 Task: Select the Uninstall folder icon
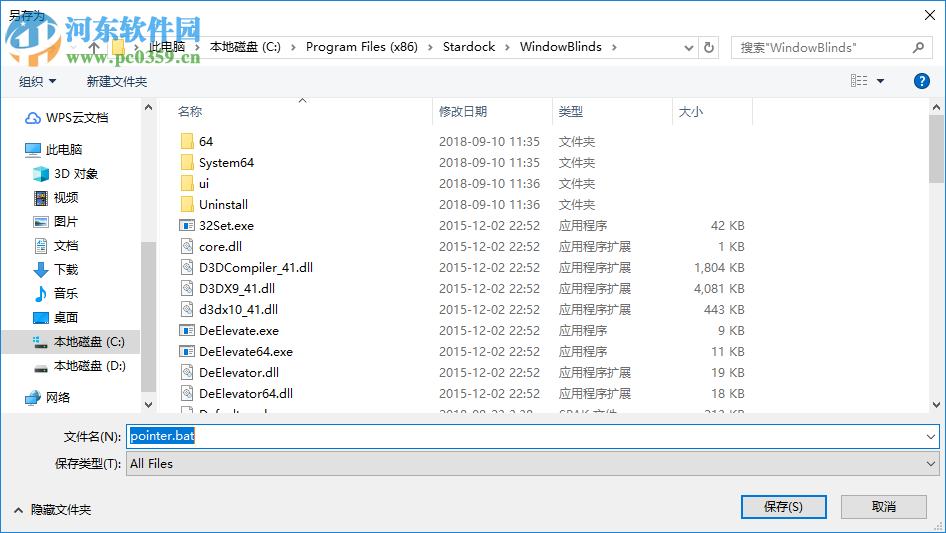point(187,205)
